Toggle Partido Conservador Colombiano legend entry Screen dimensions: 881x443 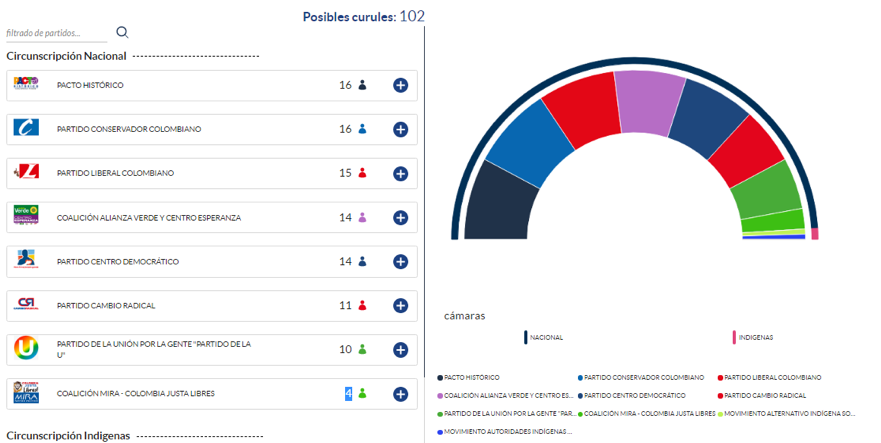tap(641, 378)
